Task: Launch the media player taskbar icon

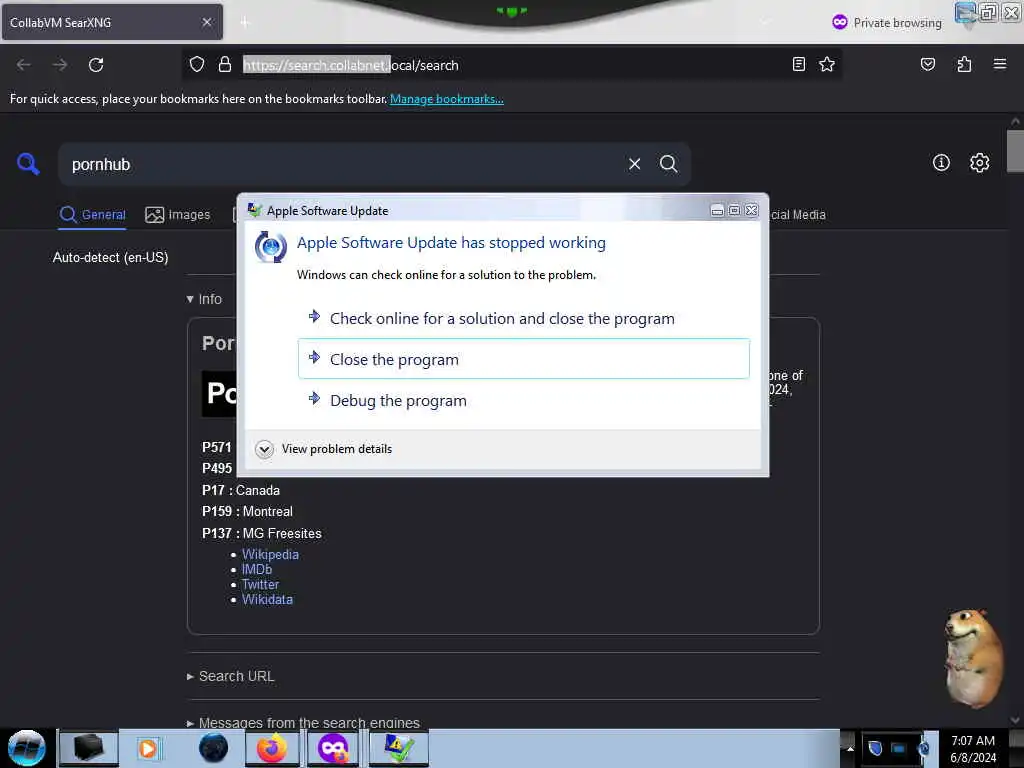Action: tap(148, 748)
